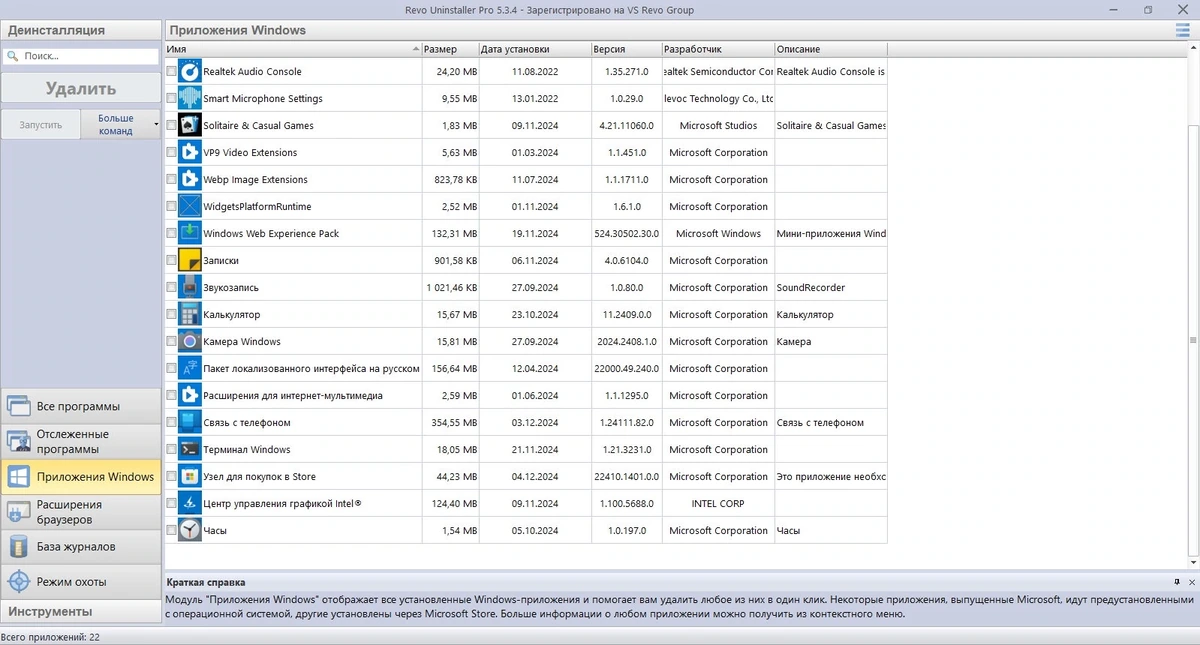
Task: Tick the checkbox for Камера Windows
Action: tap(171, 342)
